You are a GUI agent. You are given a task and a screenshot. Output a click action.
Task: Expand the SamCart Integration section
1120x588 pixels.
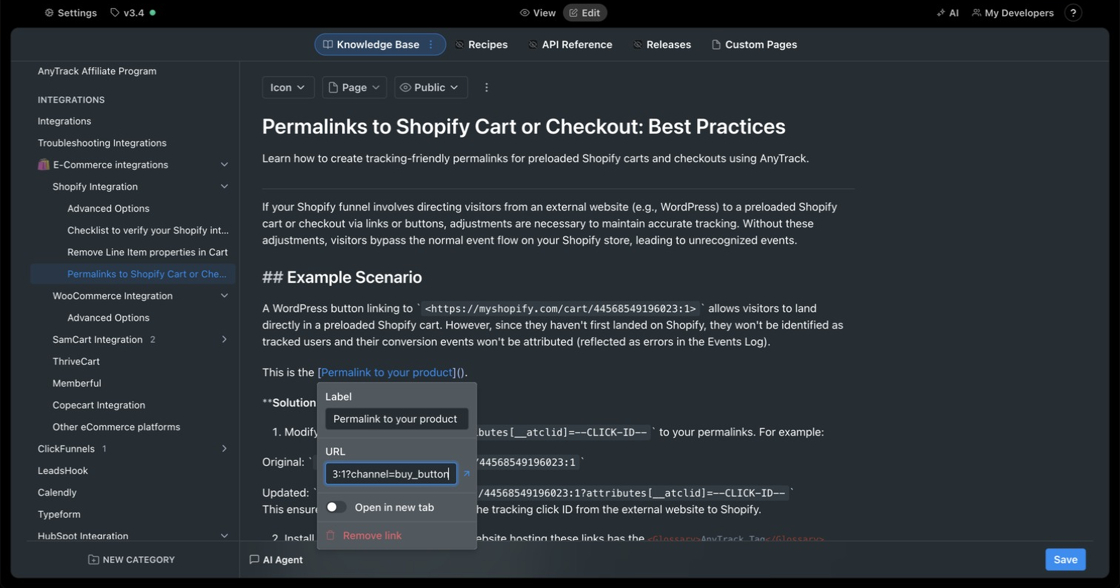224,340
